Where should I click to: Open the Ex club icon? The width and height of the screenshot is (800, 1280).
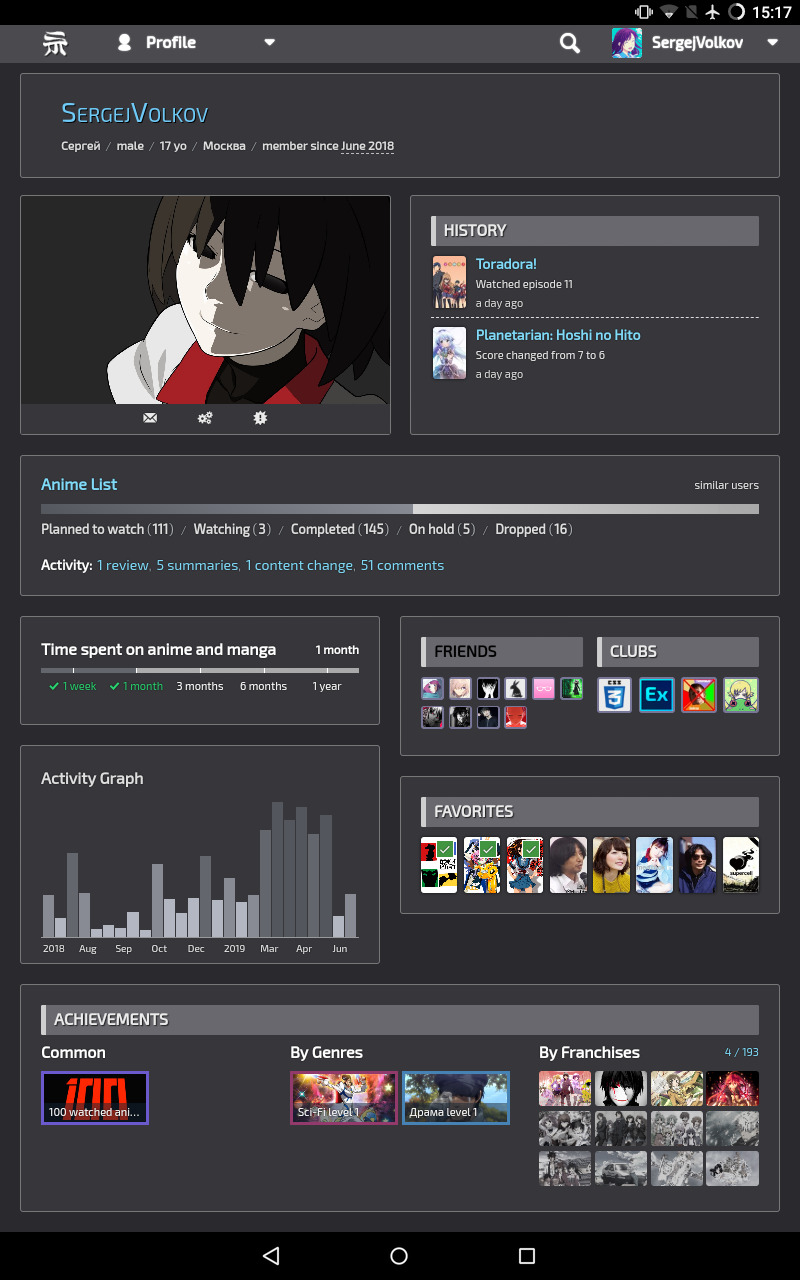(x=657, y=695)
